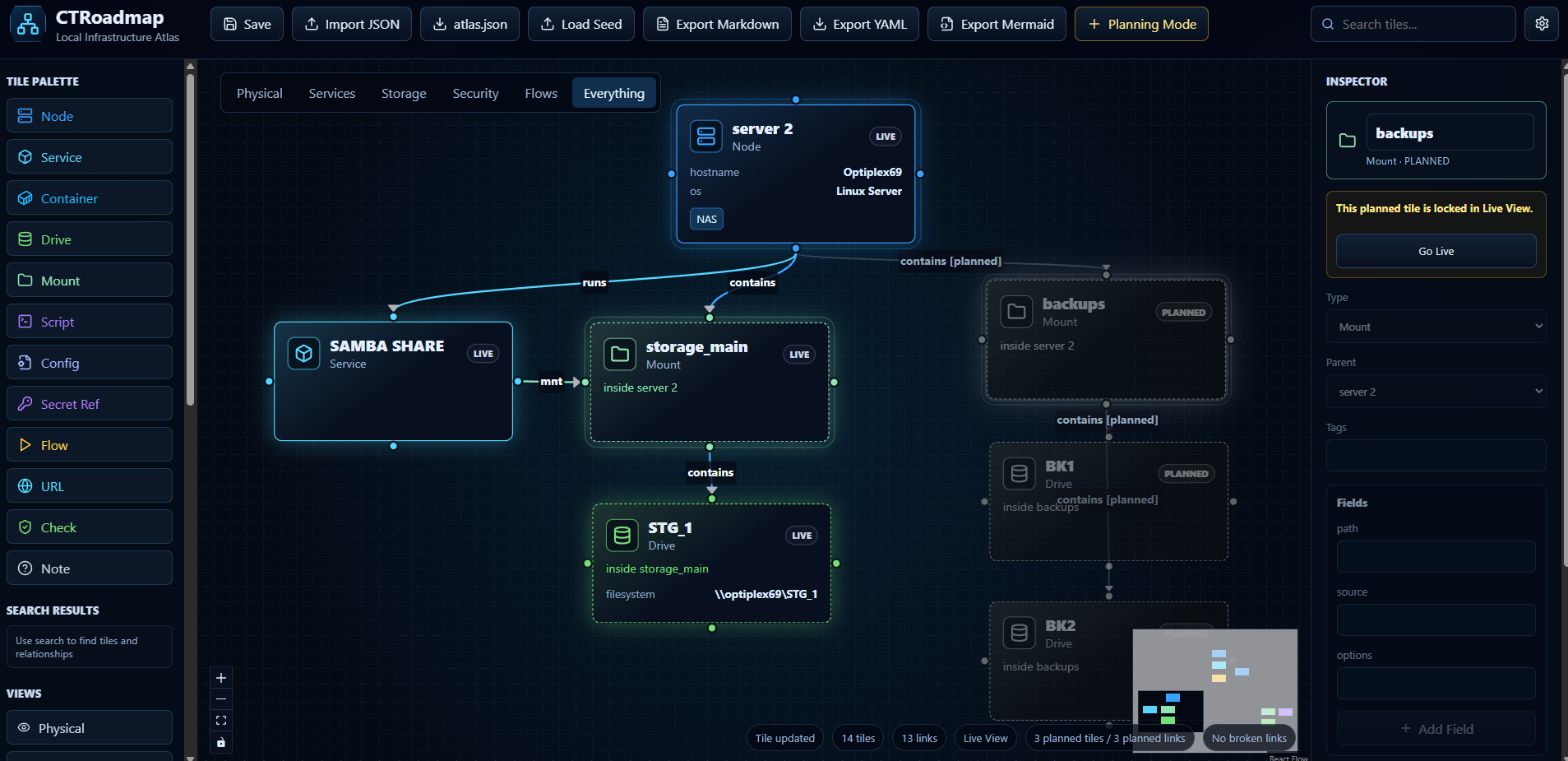Viewport: 1568px width, 761px height.
Task: Click the Script icon in tile palette
Action: (25, 322)
